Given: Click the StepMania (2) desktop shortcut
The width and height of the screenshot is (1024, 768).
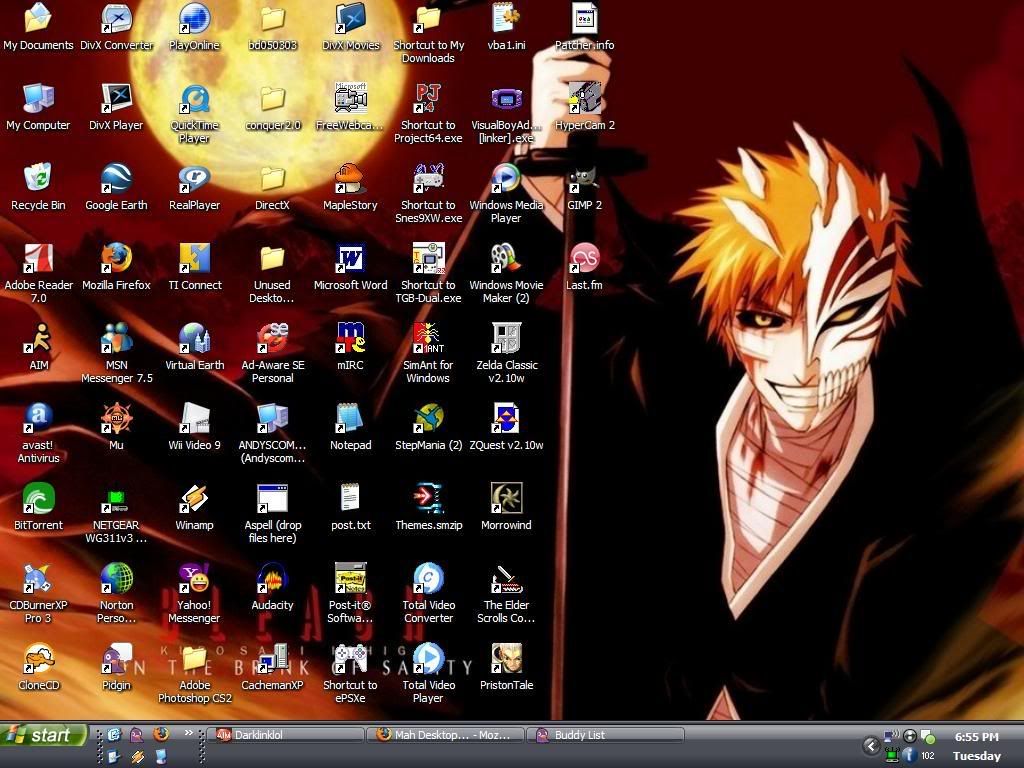Looking at the screenshot, I should [428, 428].
